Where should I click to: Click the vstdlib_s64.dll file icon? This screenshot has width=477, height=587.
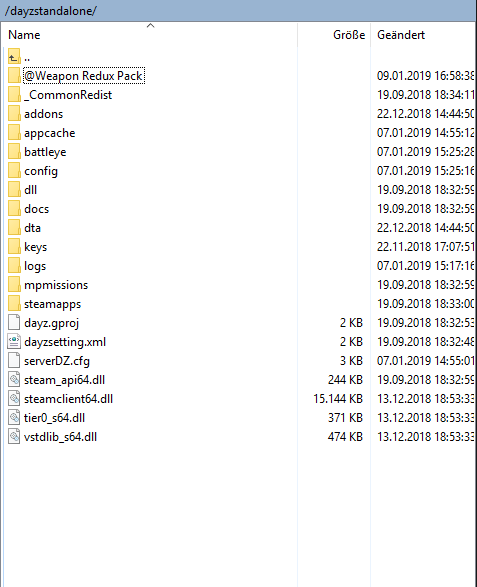pos(14,437)
